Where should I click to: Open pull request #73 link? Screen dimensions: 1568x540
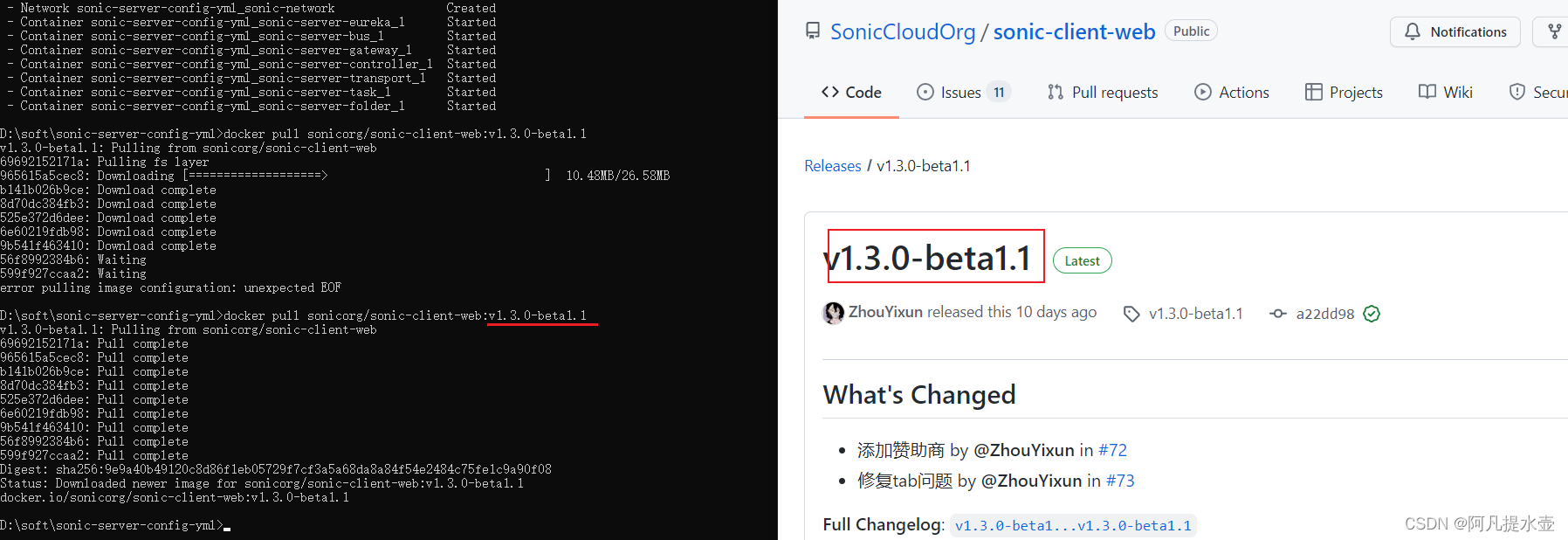pos(1120,481)
